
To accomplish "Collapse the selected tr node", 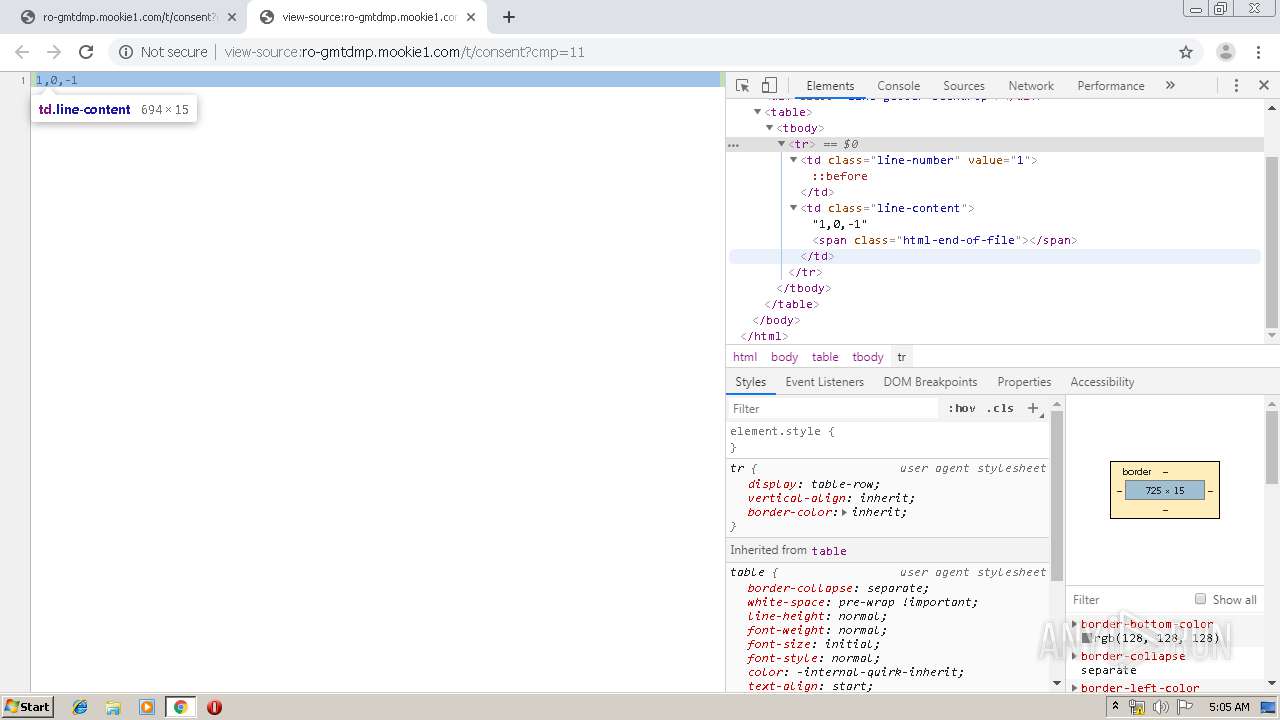I will 782,144.
